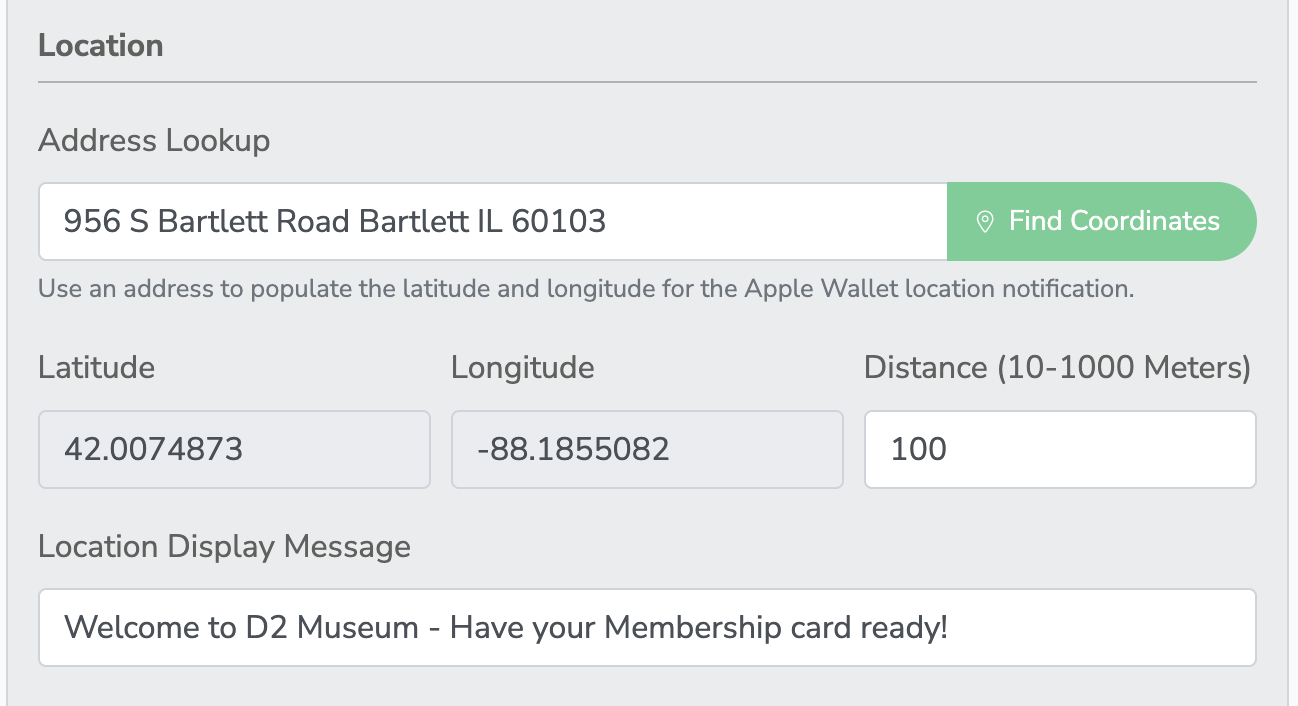The height and width of the screenshot is (706, 1298).
Task: Place cursor on D2 Museum in the message
Action: 331,628
